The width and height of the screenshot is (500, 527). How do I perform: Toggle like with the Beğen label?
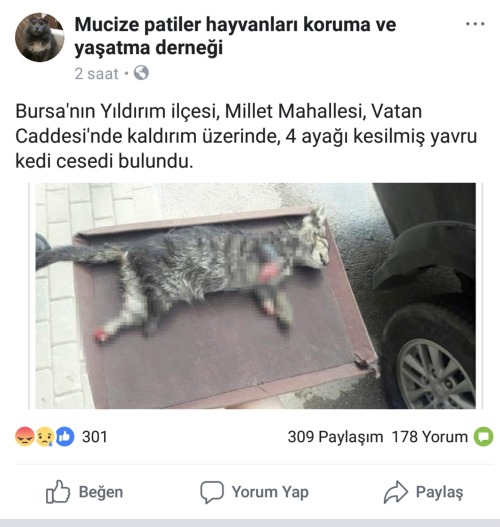pyautogui.click(x=101, y=492)
